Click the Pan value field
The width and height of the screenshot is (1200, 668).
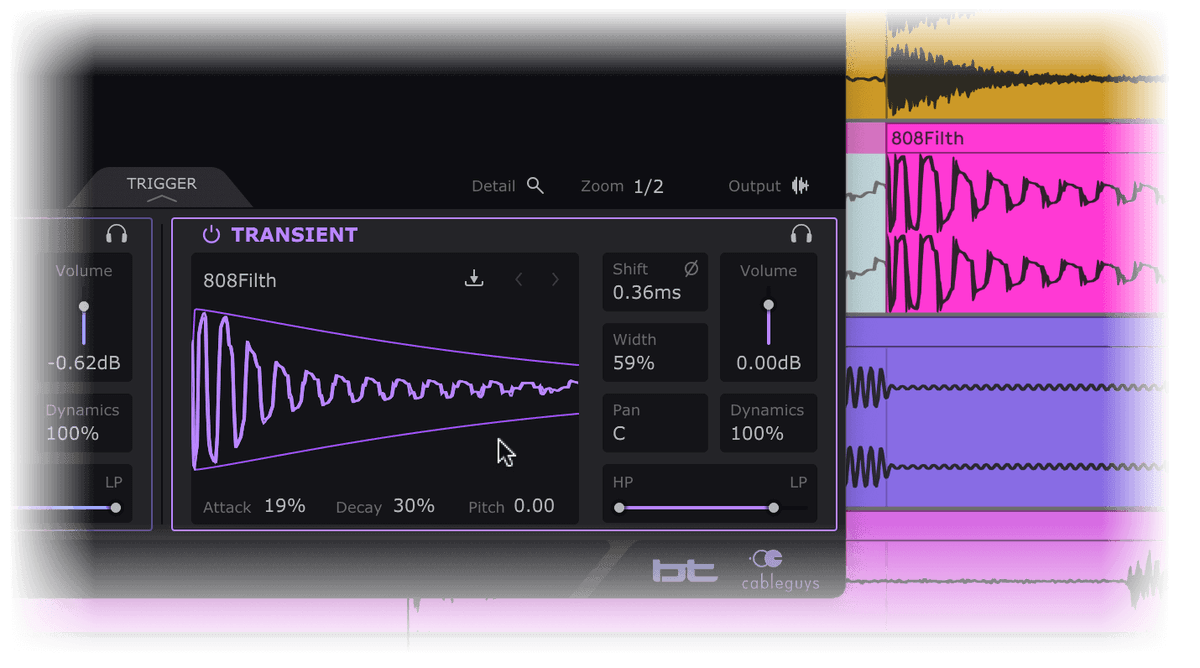click(x=655, y=423)
